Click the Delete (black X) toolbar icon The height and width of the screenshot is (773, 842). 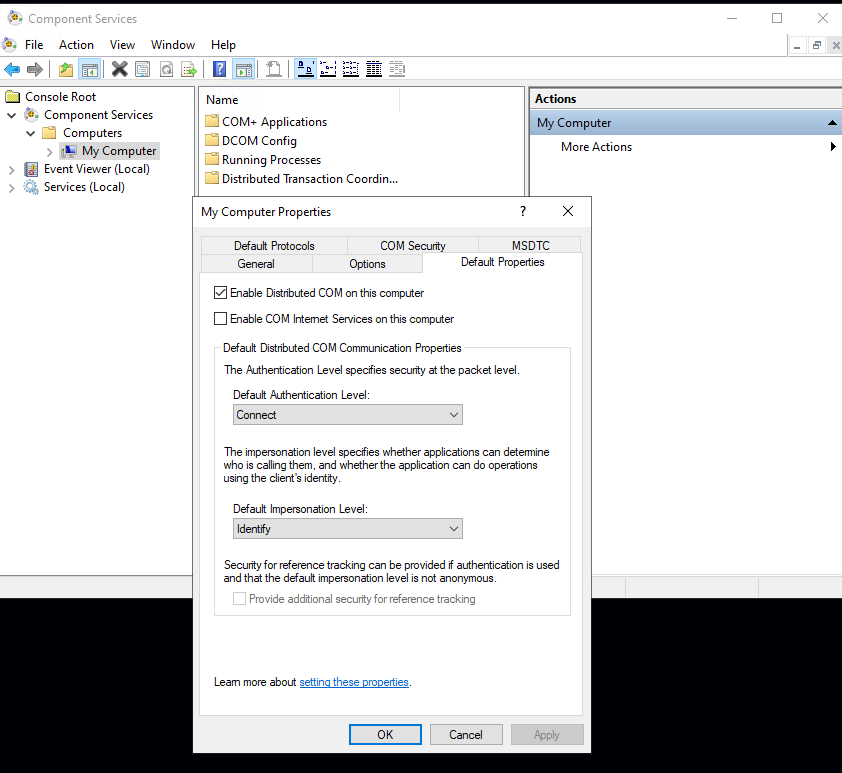pyautogui.click(x=119, y=69)
